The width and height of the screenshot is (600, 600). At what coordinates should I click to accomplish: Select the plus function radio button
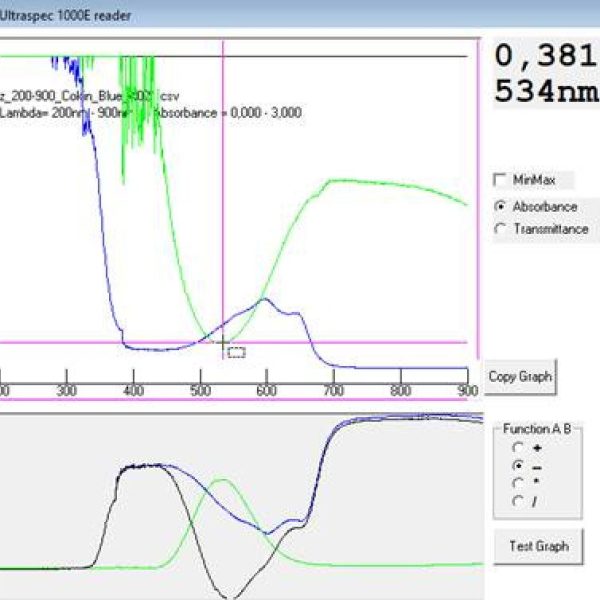(x=517, y=448)
